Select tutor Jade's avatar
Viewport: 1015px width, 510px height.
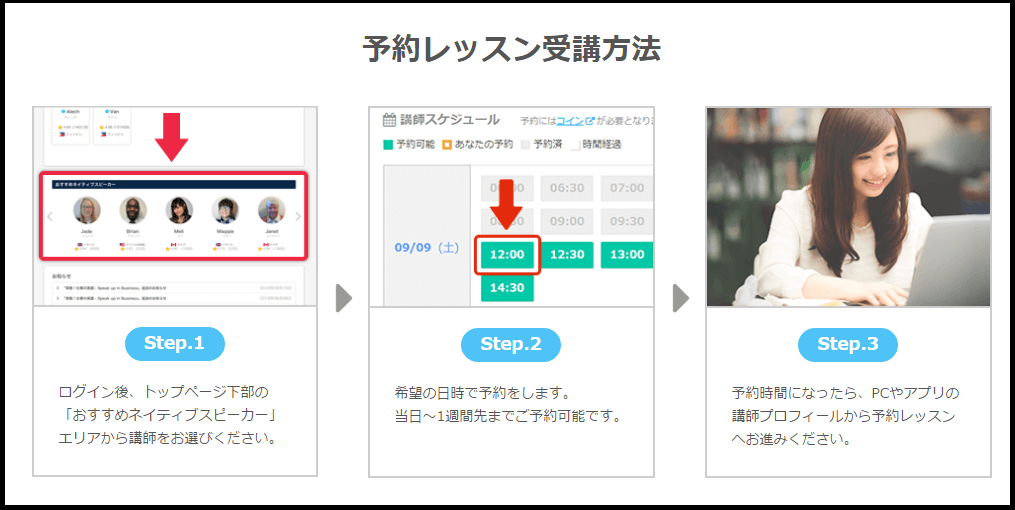87,211
